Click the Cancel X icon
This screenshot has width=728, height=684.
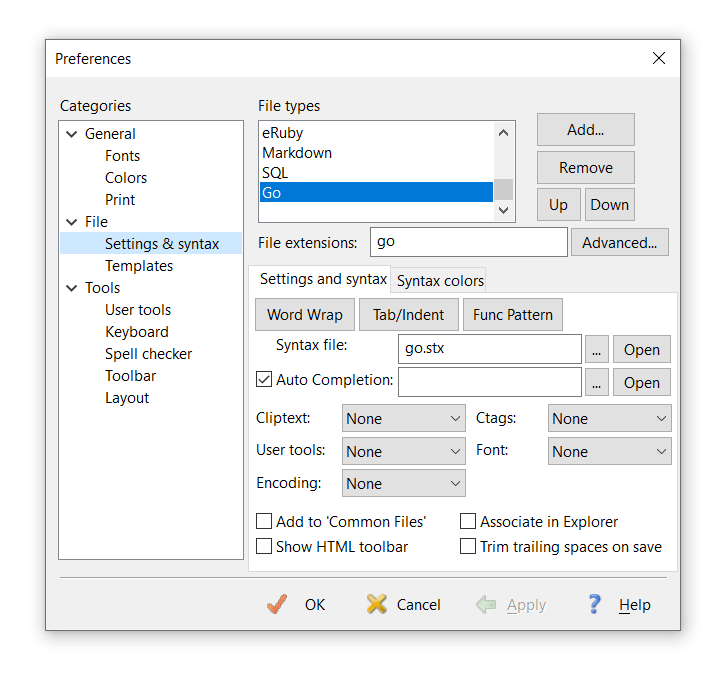376,604
